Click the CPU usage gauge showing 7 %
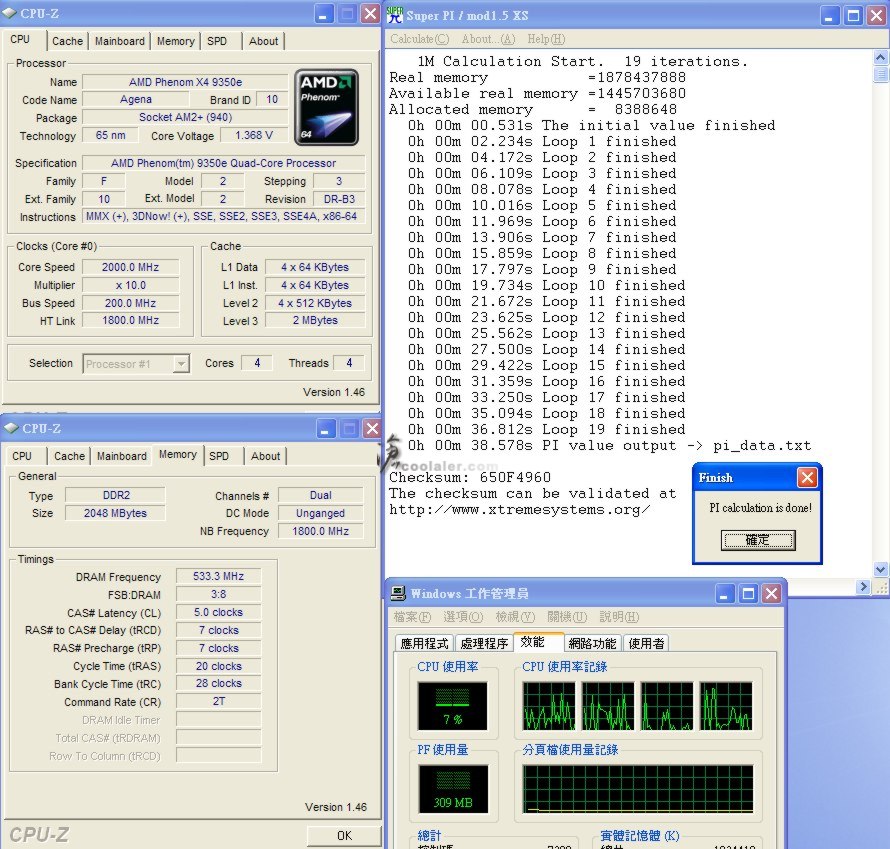The width and height of the screenshot is (890, 849). pos(452,706)
